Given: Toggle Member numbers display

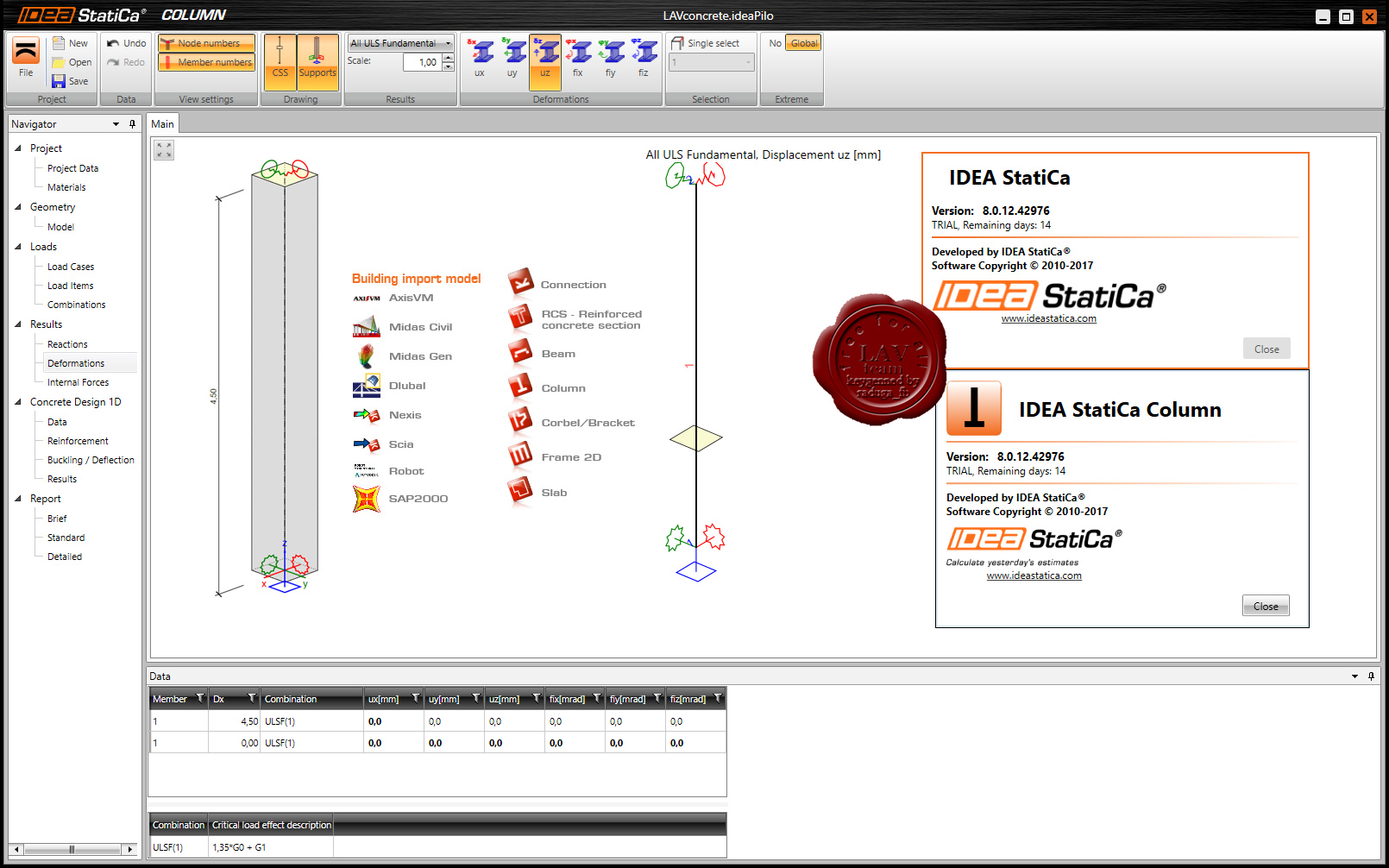Looking at the screenshot, I should click(x=206, y=62).
